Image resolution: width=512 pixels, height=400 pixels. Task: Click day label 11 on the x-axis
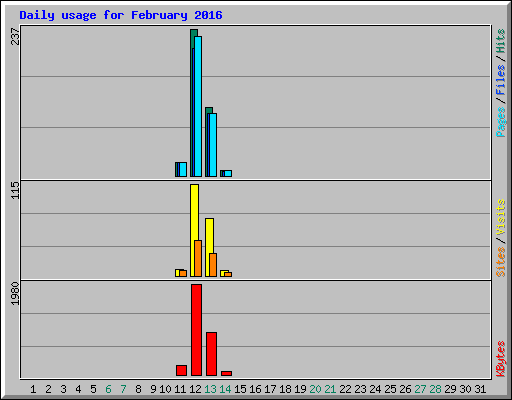(x=180, y=389)
